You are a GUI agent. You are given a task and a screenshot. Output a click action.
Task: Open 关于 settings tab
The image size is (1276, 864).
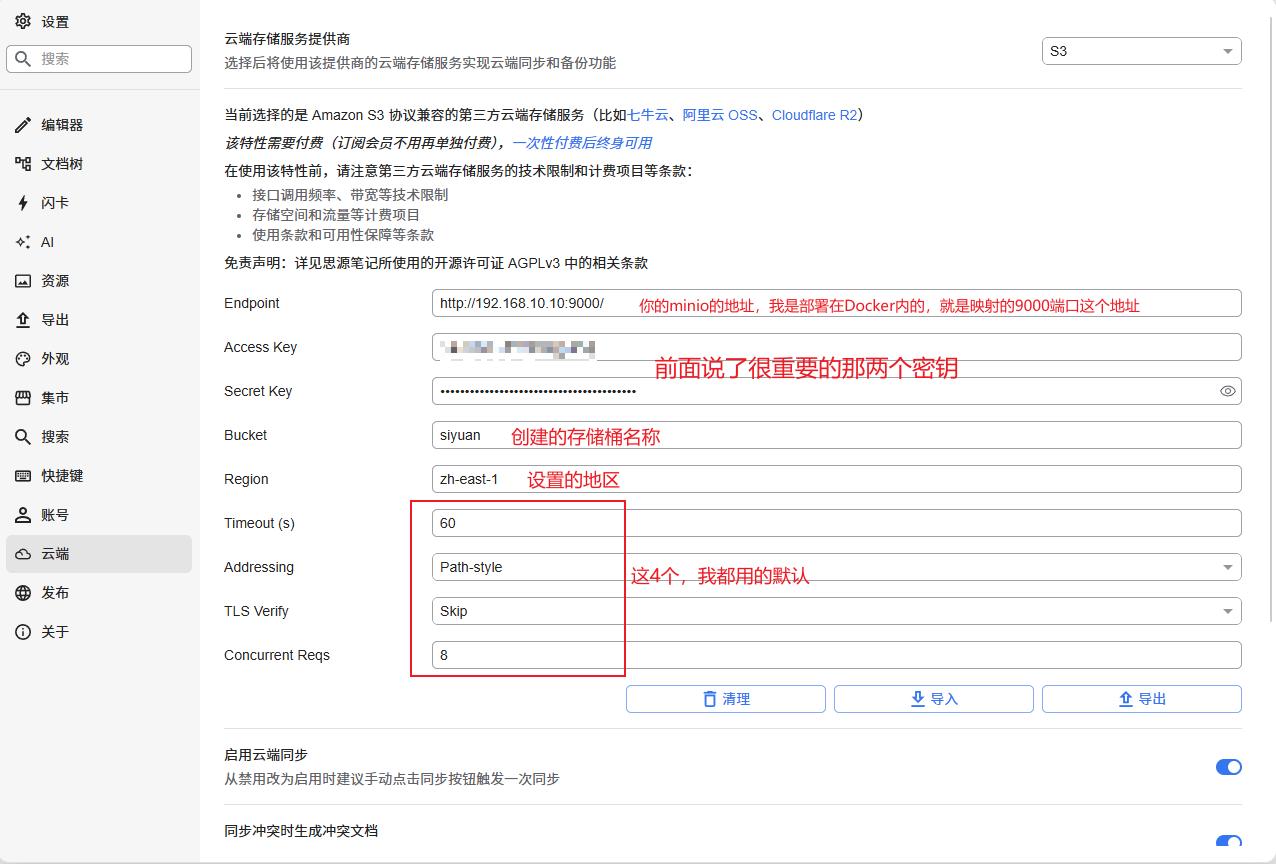click(99, 632)
